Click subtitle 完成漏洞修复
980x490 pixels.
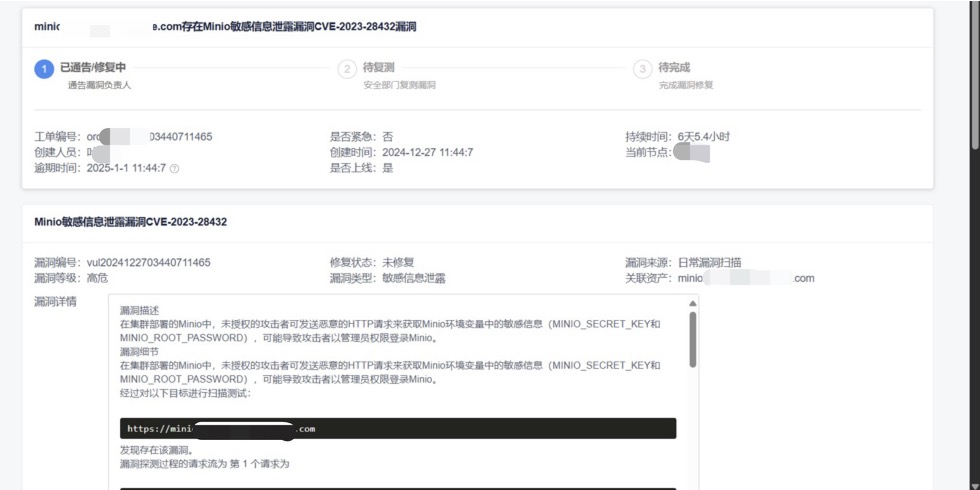coord(686,86)
